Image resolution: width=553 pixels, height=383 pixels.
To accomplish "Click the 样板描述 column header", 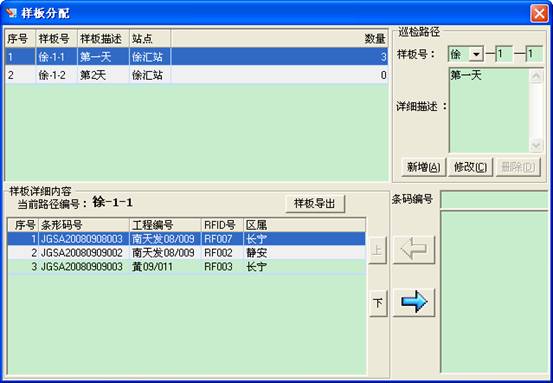I will [103, 38].
